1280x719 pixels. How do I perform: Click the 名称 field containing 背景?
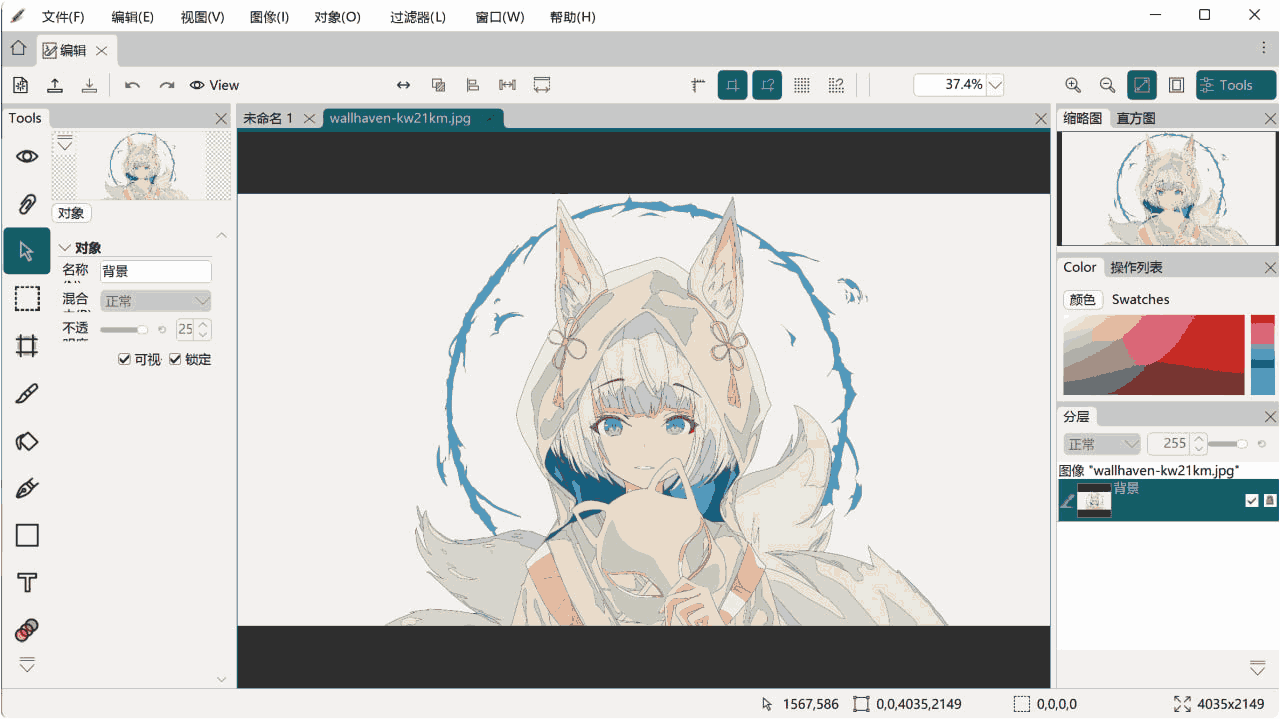(x=155, y=271)
